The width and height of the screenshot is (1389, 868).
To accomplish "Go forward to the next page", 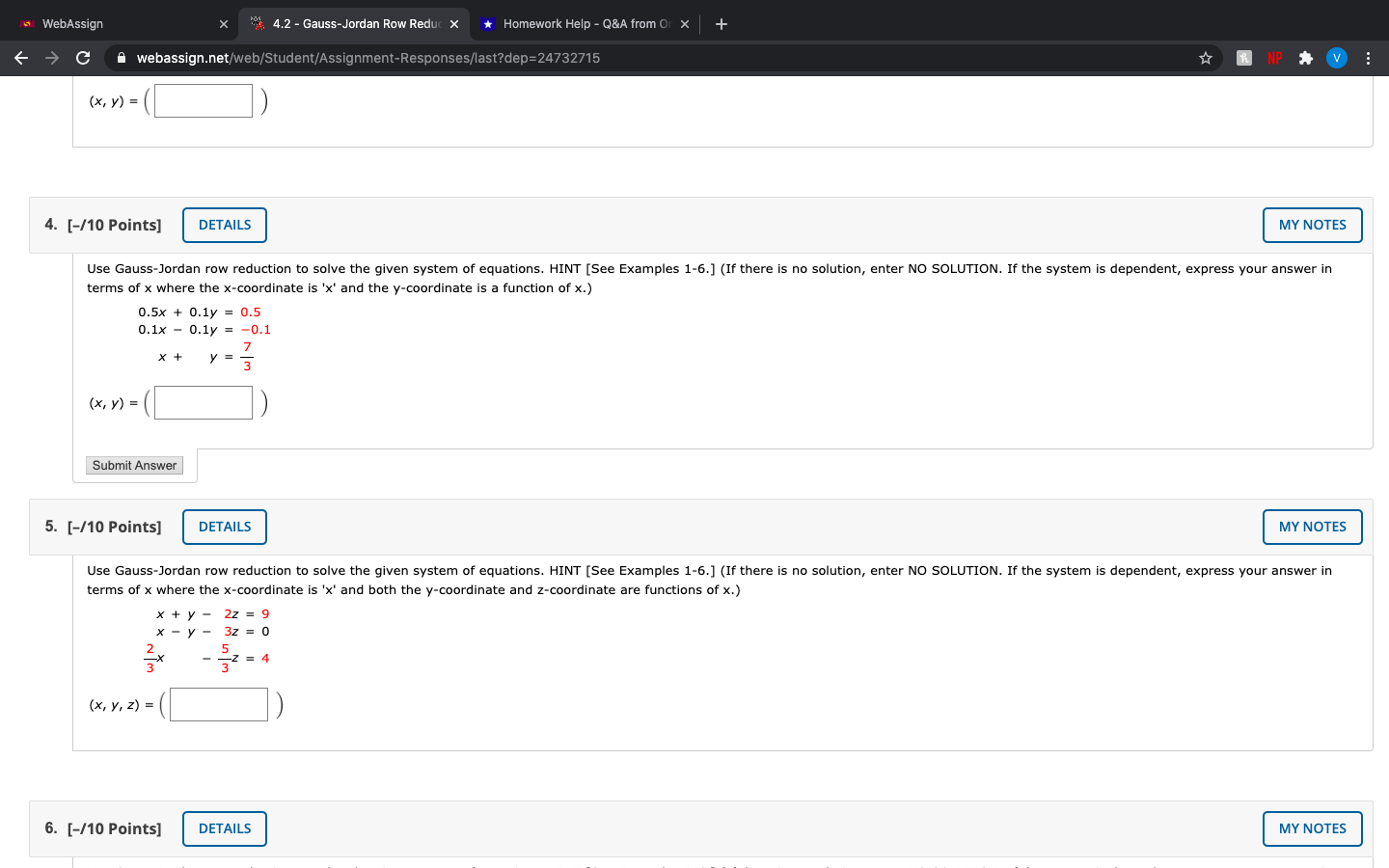I will click(52, 58).
